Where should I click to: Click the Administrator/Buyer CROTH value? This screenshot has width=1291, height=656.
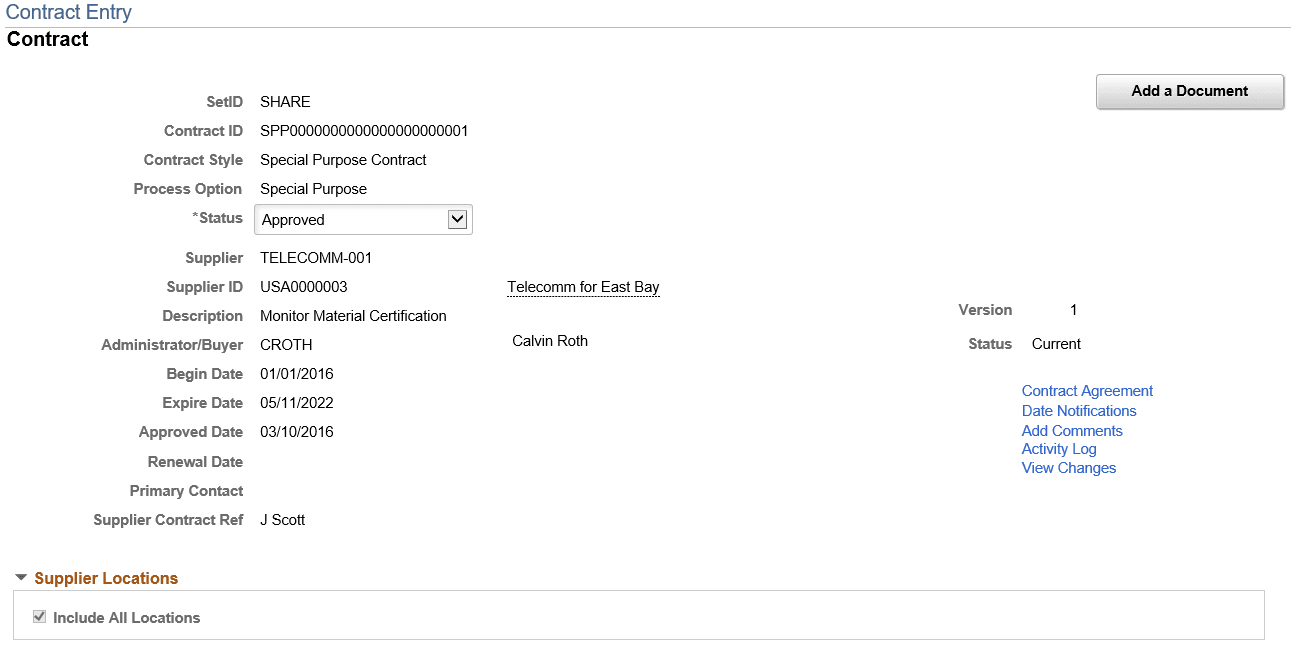coord(285,344)
